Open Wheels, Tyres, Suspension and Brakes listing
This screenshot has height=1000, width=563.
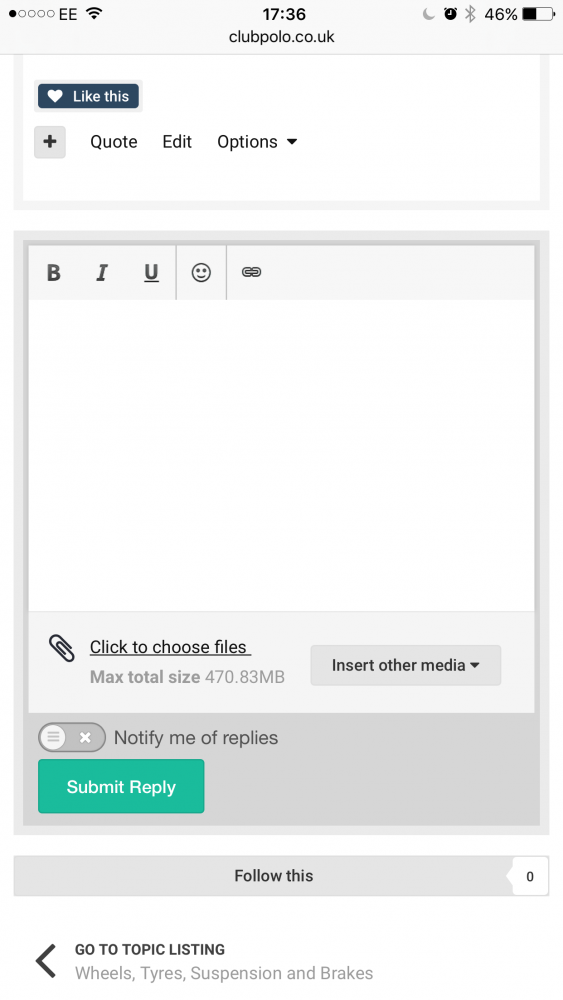[224, 973]
